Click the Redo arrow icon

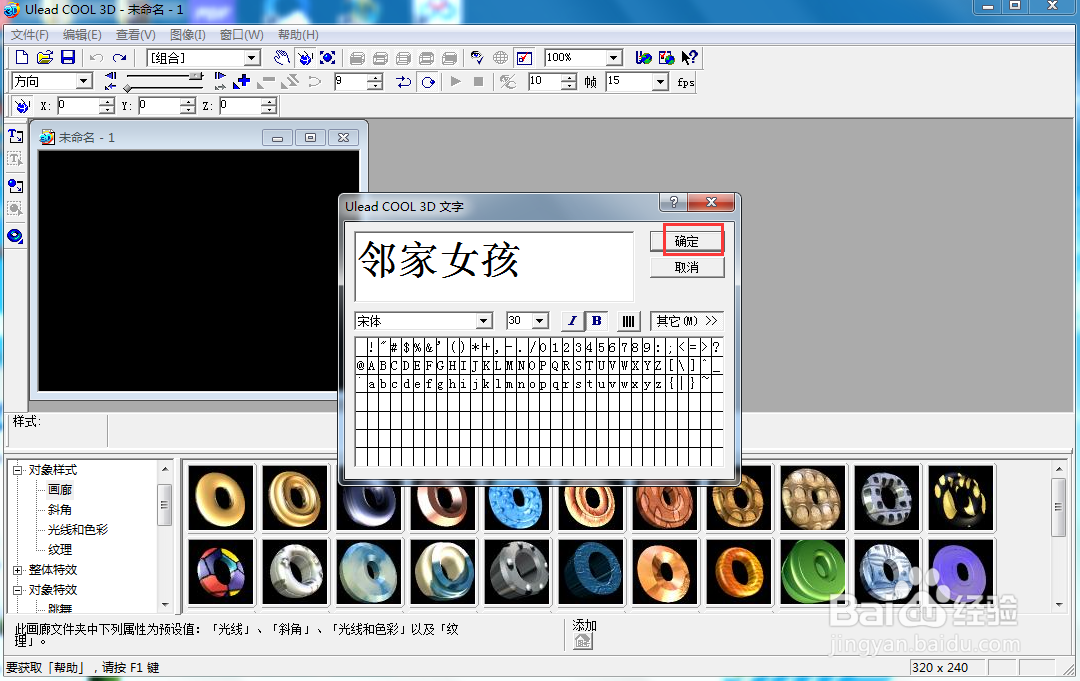tap(120, 58)
